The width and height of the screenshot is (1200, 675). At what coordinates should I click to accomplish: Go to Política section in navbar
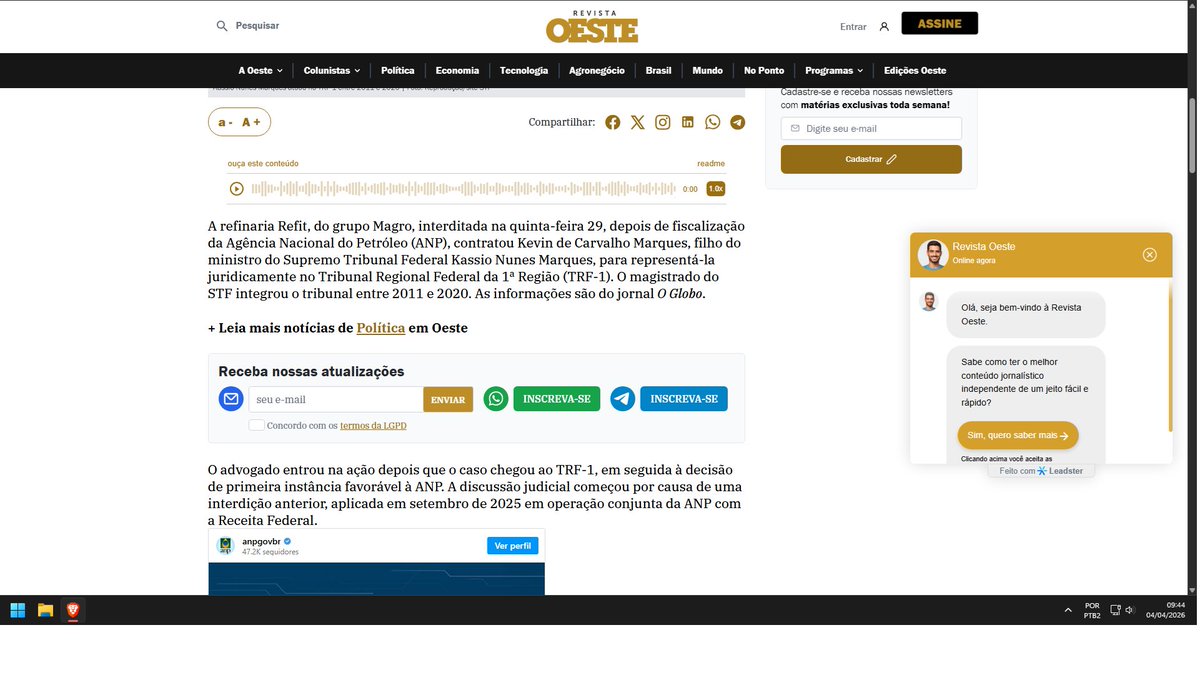click(x=398, y=70)
